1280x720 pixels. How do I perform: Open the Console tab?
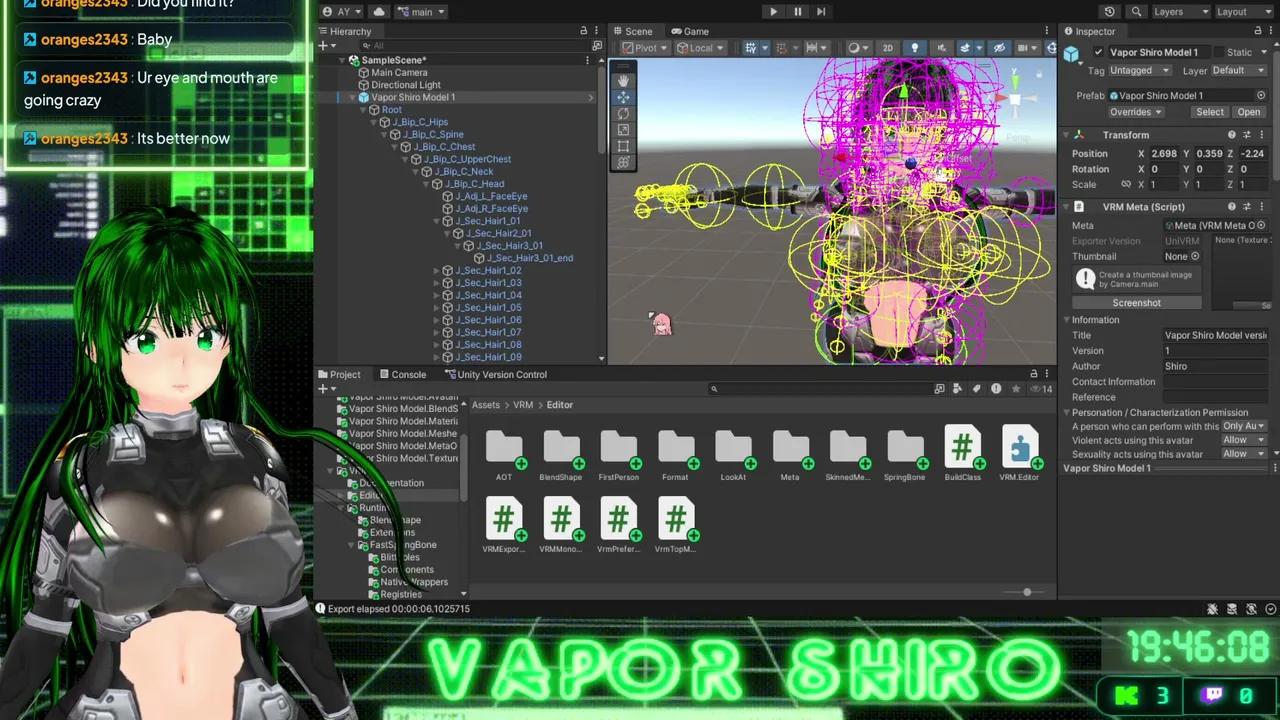pos(403,375)
